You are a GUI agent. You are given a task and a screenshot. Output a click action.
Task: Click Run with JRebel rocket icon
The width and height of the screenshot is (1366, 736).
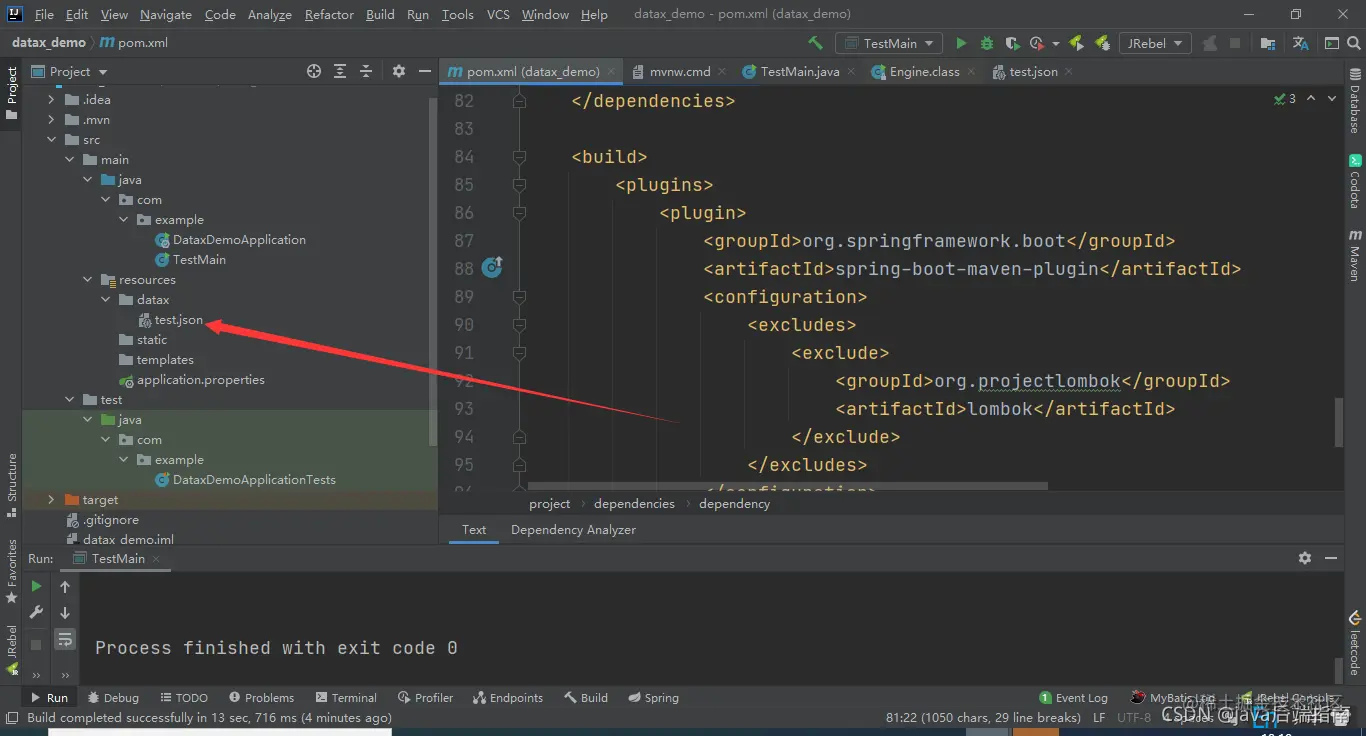[x=1076, y=43]
